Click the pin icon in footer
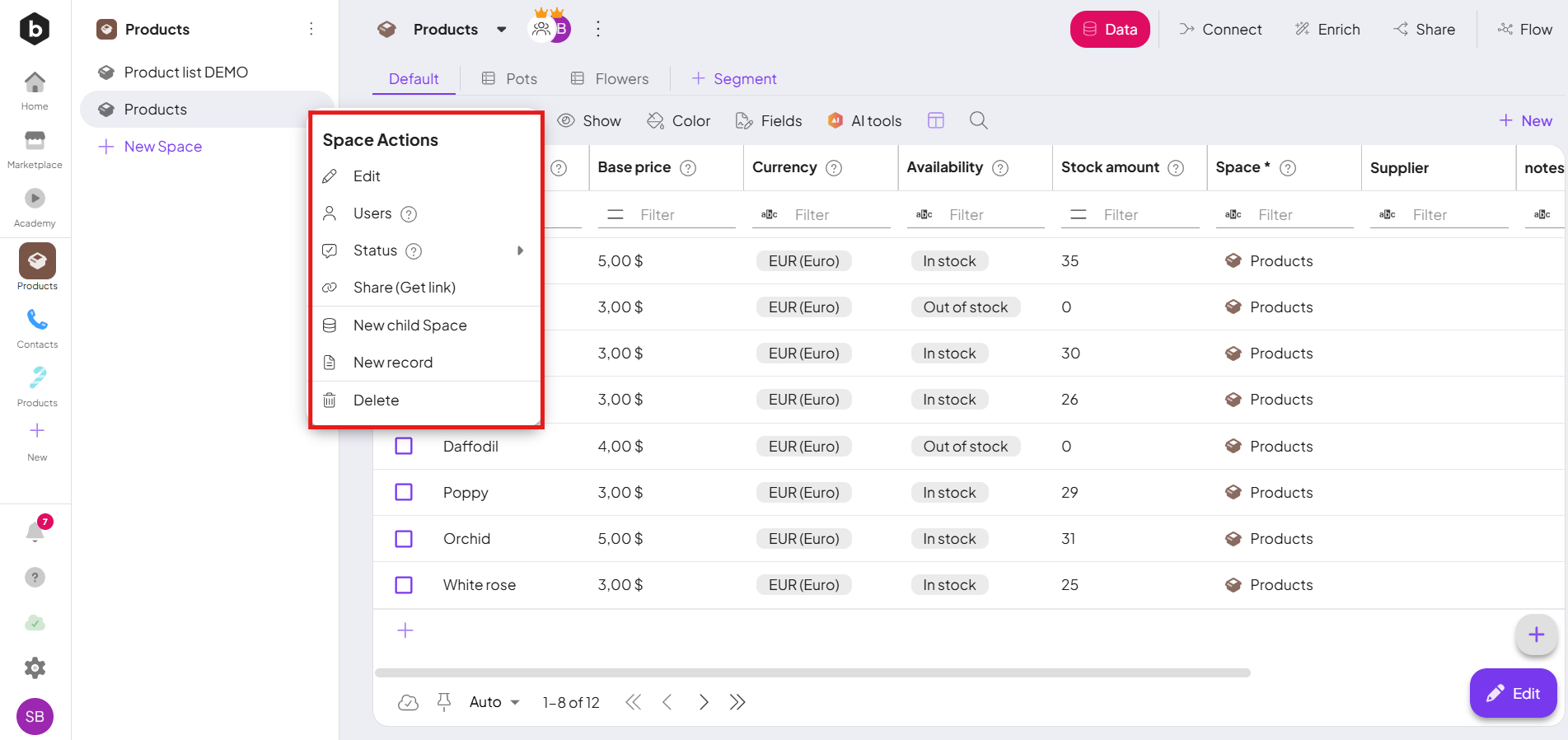The width and height of the screenshot is (1568, 740). (x=444, y=702)
